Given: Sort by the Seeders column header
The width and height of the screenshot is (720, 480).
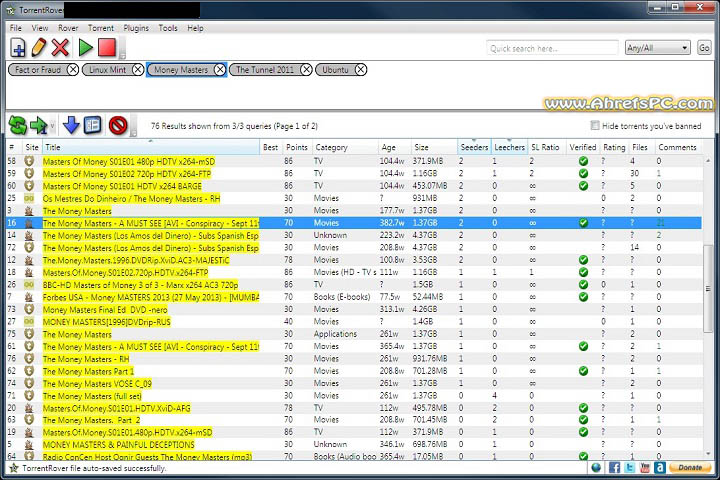Looking at the screenshot, I should (474, 147).
